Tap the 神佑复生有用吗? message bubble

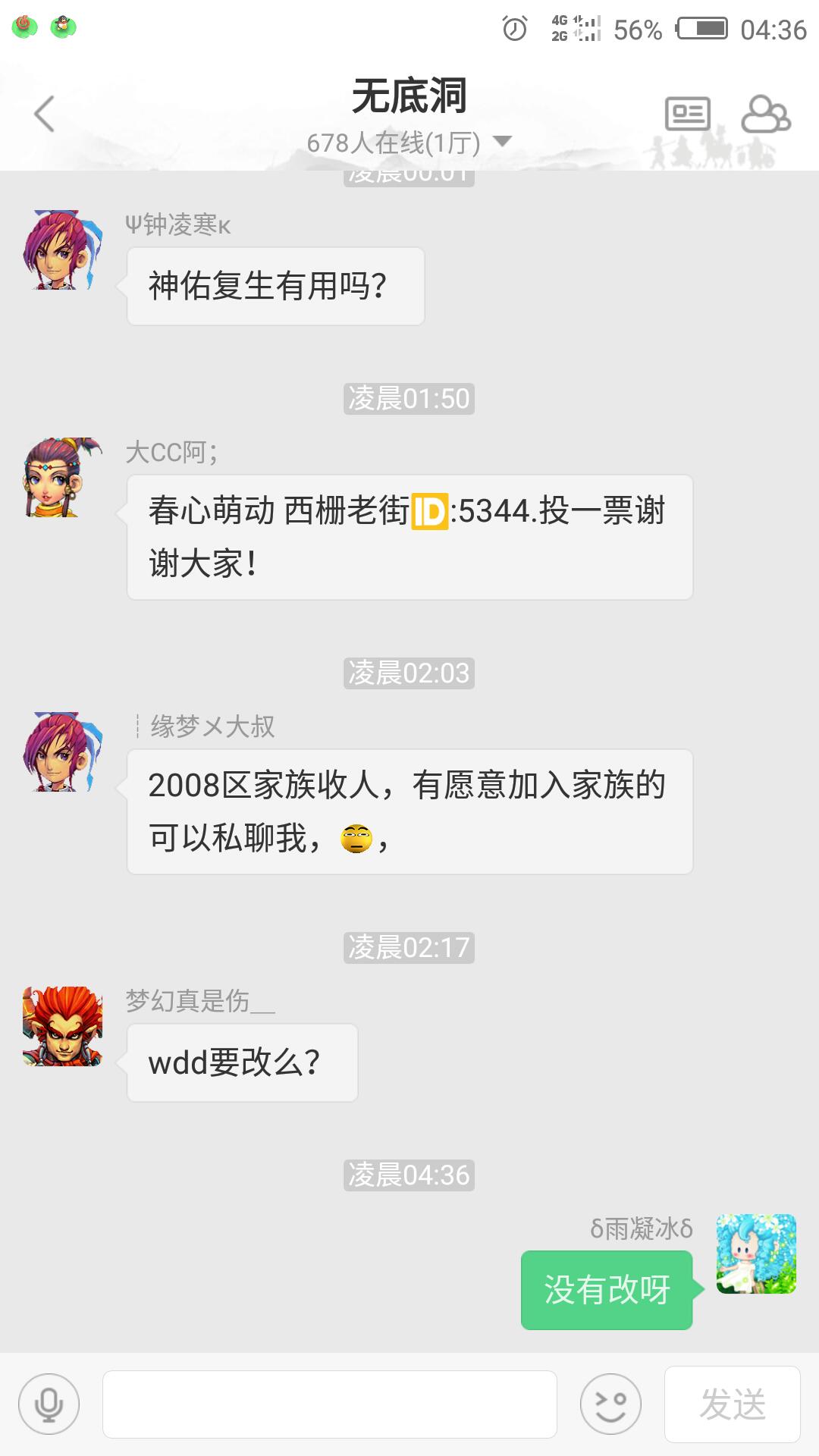pos(275,286)
